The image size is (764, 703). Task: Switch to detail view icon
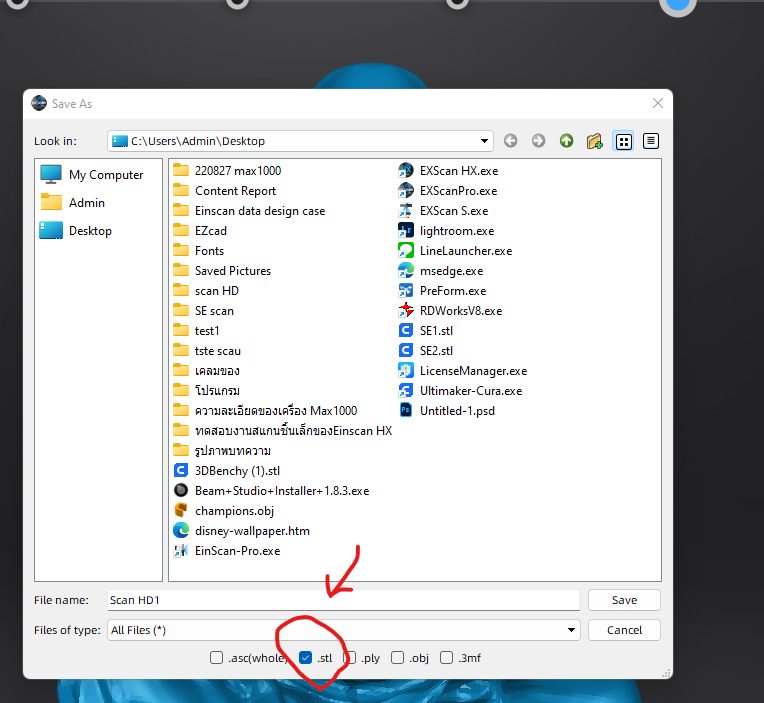tap(651, 141)
